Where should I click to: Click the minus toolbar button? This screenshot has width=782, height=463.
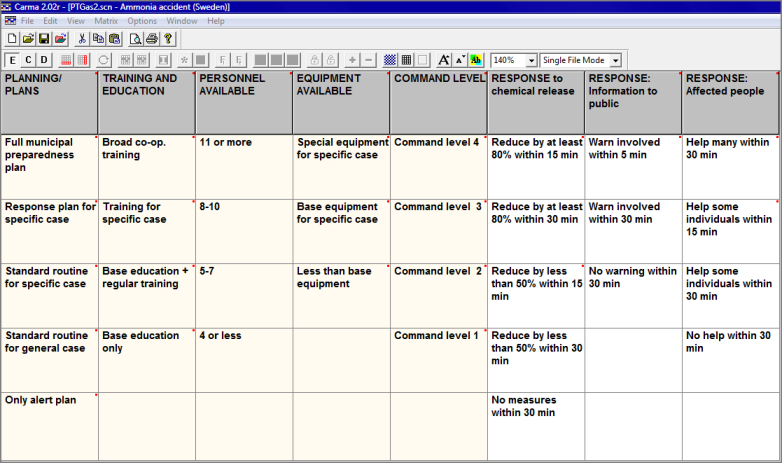[368, 60]
